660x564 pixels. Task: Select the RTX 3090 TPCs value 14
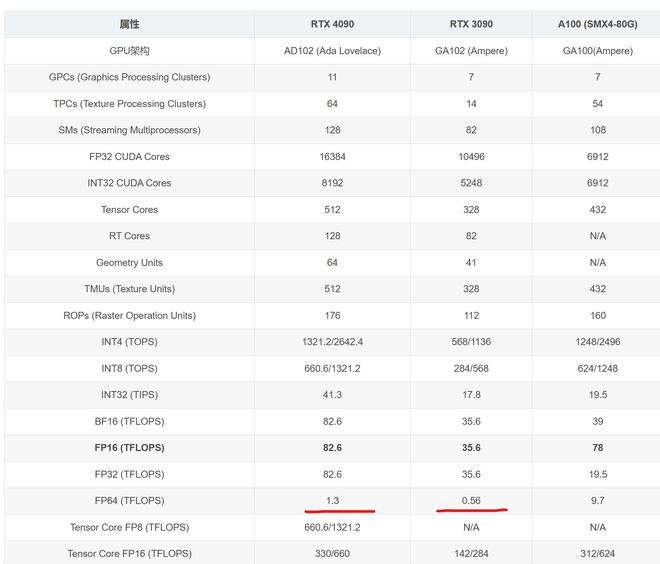[x=471, y=104]
